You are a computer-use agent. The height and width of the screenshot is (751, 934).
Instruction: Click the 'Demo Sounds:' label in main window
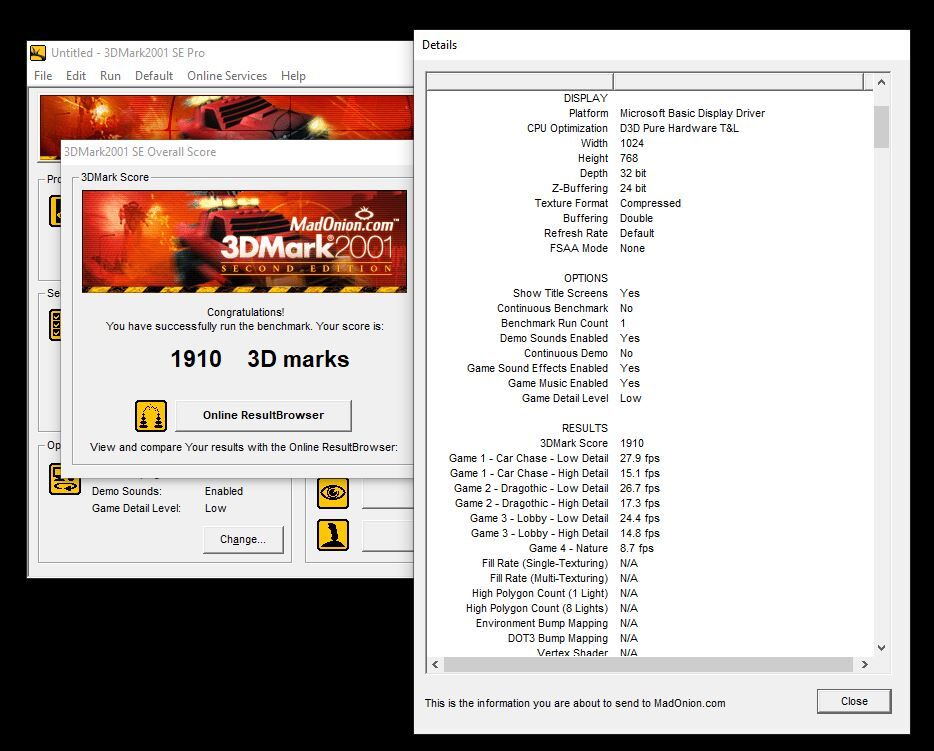pos(127,491)
